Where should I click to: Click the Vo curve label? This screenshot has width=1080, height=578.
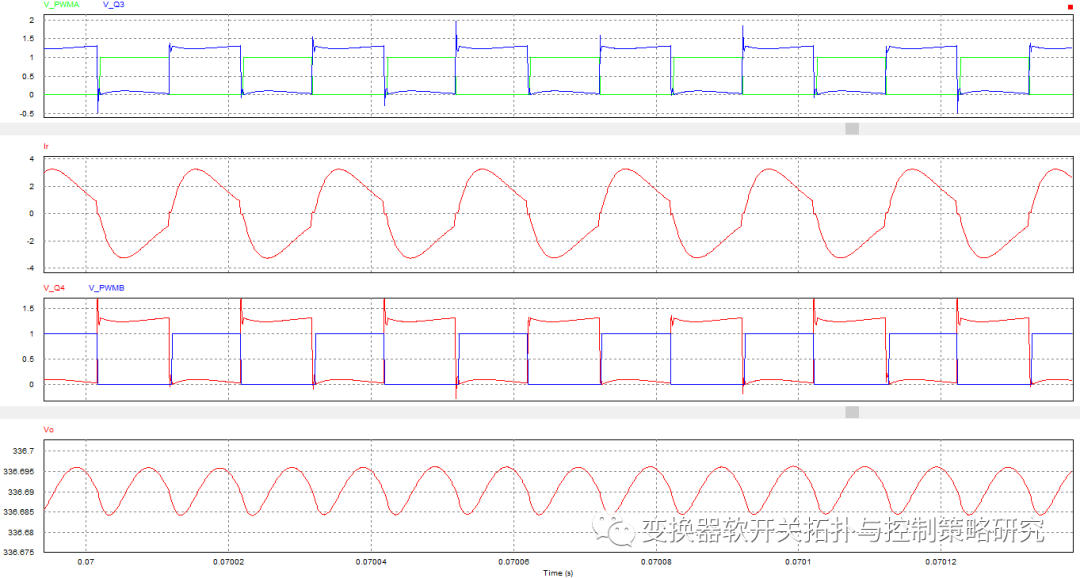(48, 430)
